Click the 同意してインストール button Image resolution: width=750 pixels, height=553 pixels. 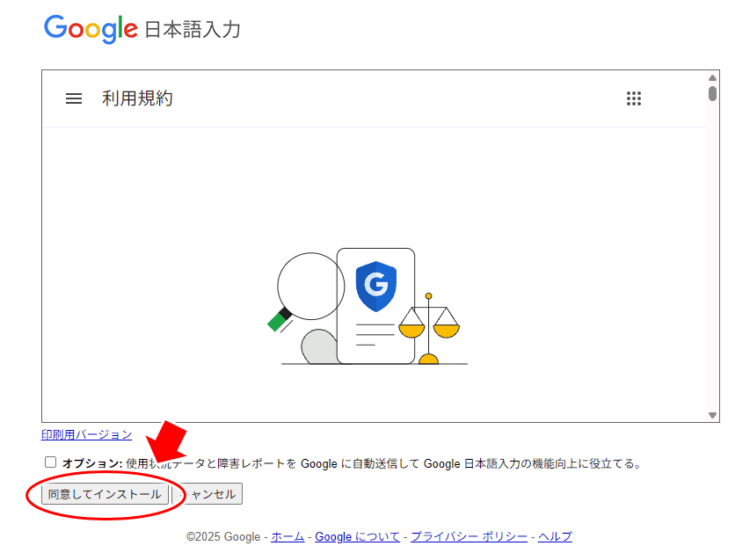click(105, 494)
